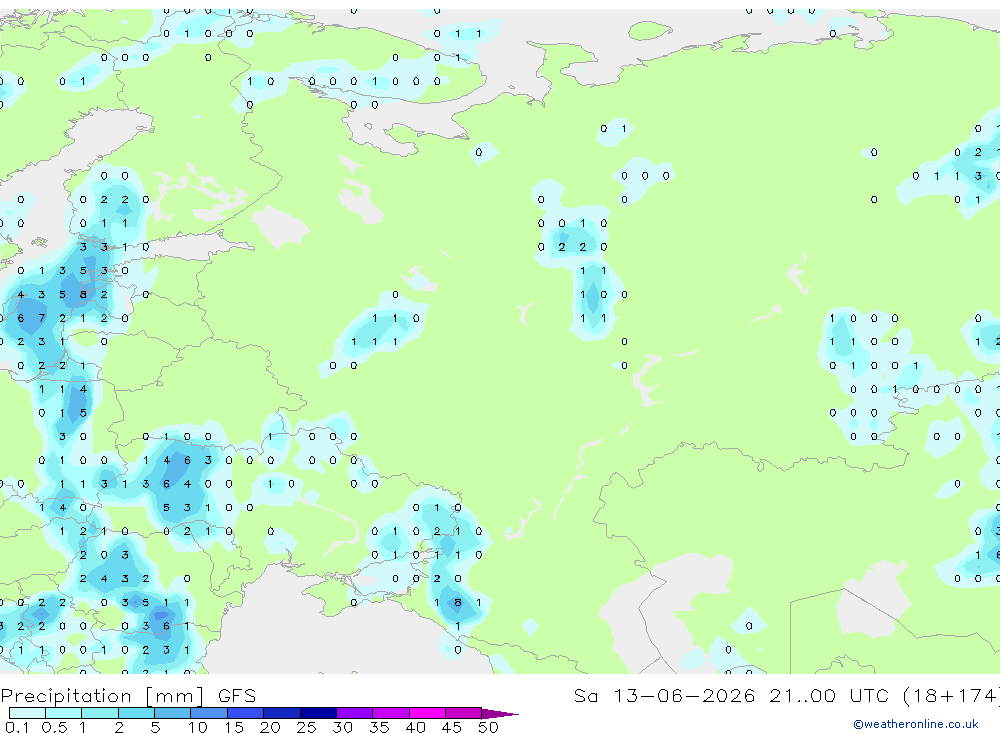Select the 2–5 mm legend color box
The image size is (1000, 733).
pos(136,713)
